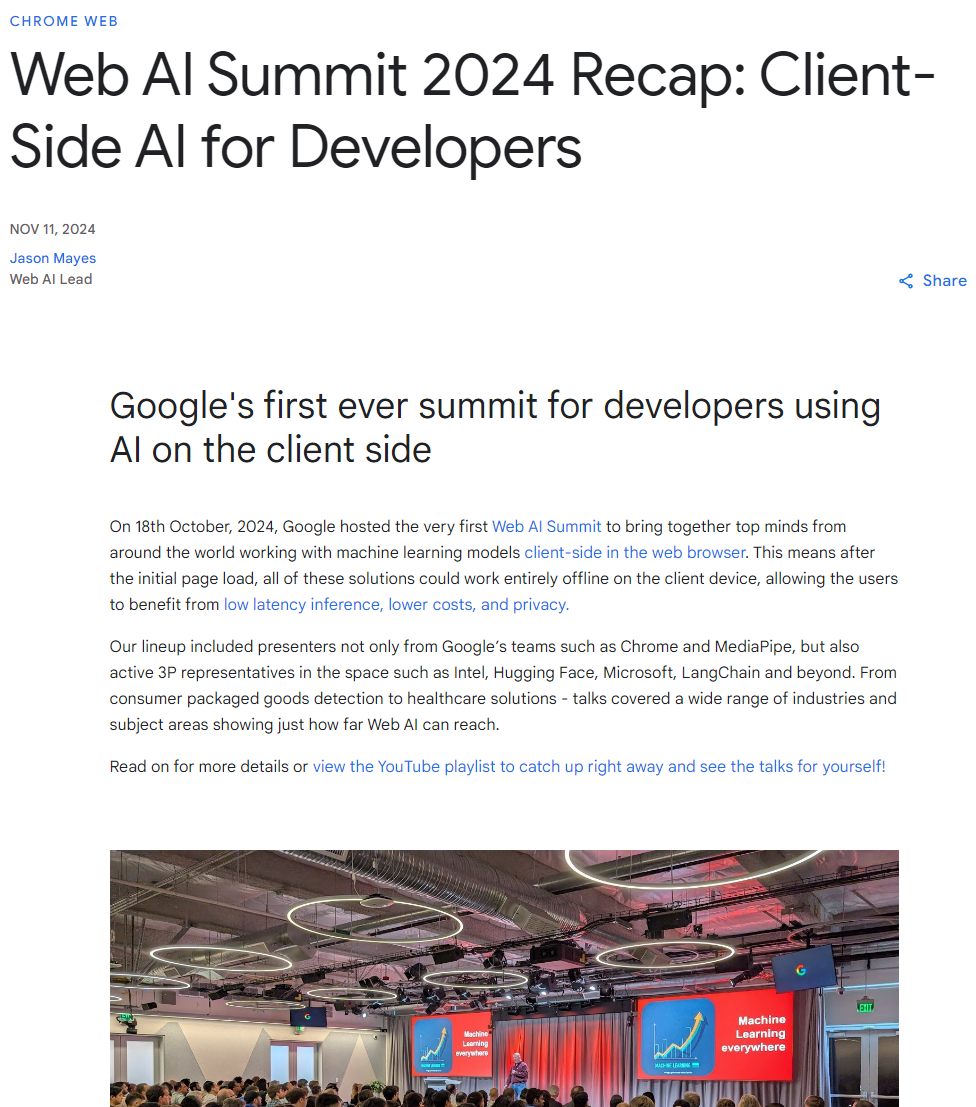Click the paragraph starting Our lineup included
The width and height of the screenshot is (976, 1107).
click(504, 686)
